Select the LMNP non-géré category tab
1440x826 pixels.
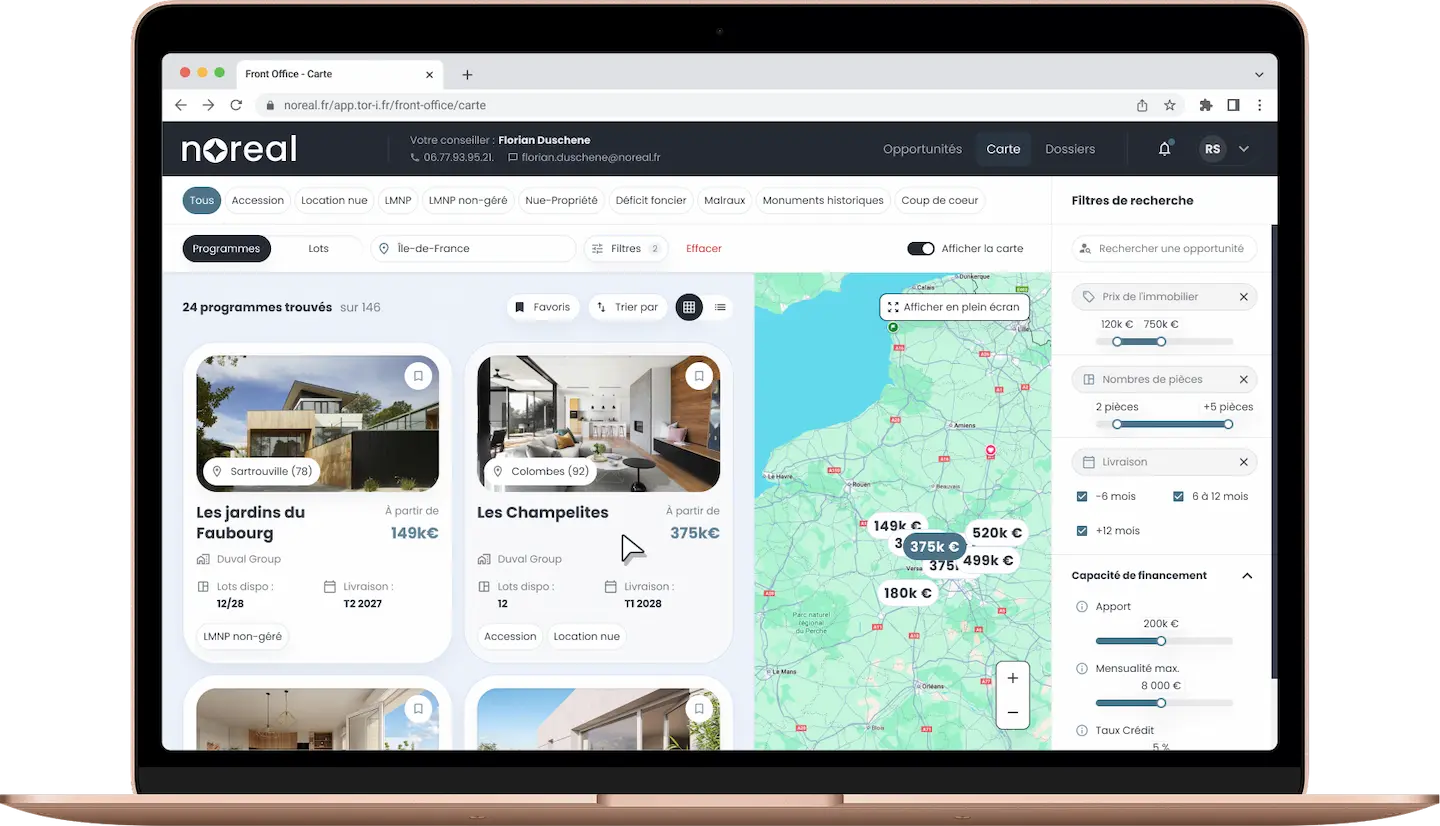pyautogui.click(x=468, y=201)
